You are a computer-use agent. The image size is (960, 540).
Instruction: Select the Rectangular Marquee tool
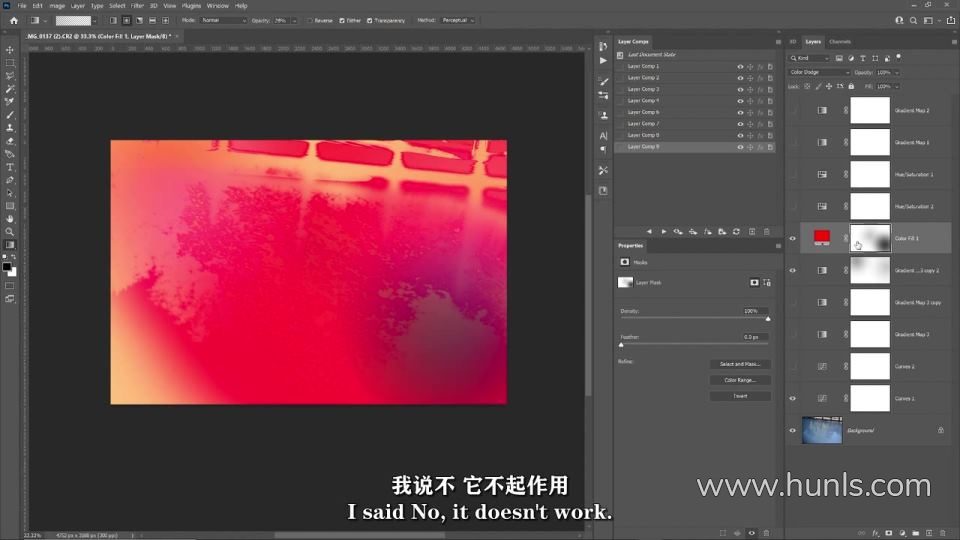pos(10,63)
